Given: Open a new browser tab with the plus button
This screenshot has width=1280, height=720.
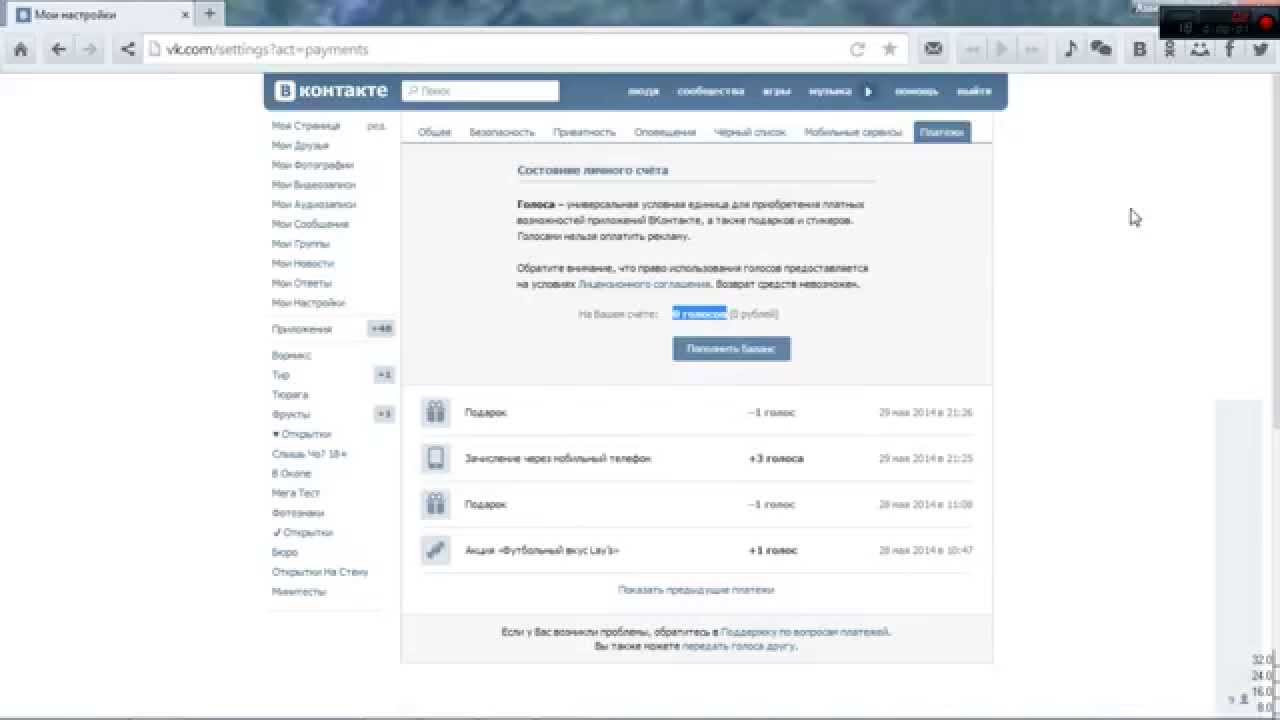Looking at the screenshot, I should pos(210,14).
